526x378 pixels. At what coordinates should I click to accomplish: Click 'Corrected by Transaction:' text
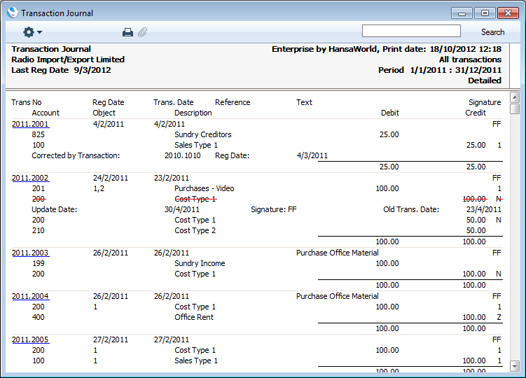click(x=76, y=156)
